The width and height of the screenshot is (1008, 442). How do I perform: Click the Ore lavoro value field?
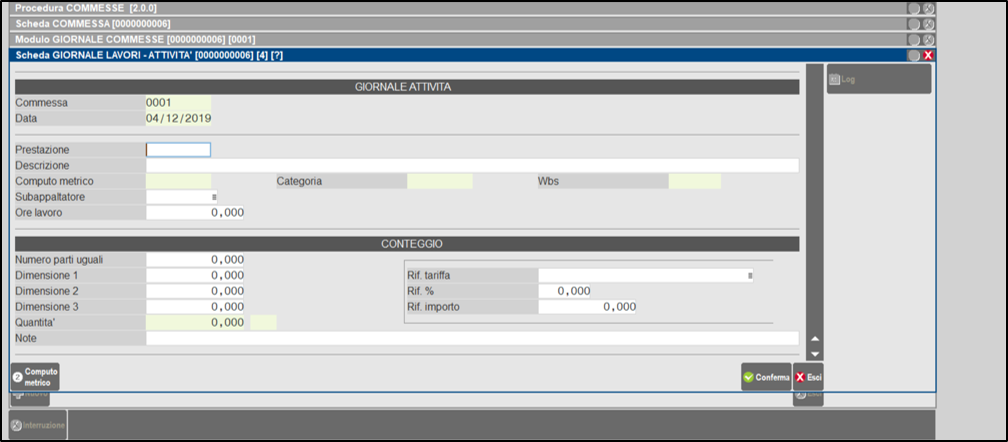(x=195, y=213)
